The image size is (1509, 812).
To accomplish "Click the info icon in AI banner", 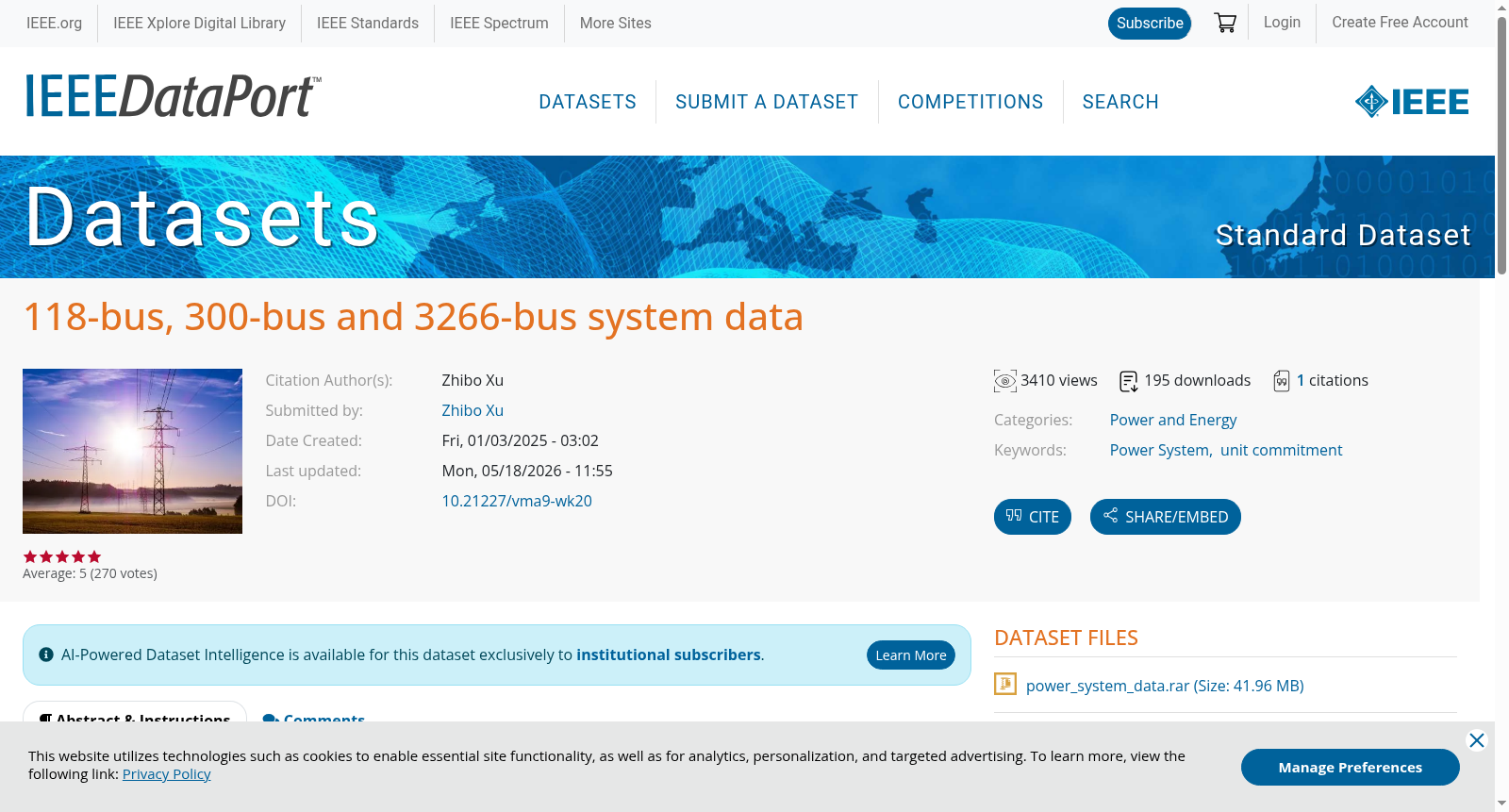I will coord(46,655).
